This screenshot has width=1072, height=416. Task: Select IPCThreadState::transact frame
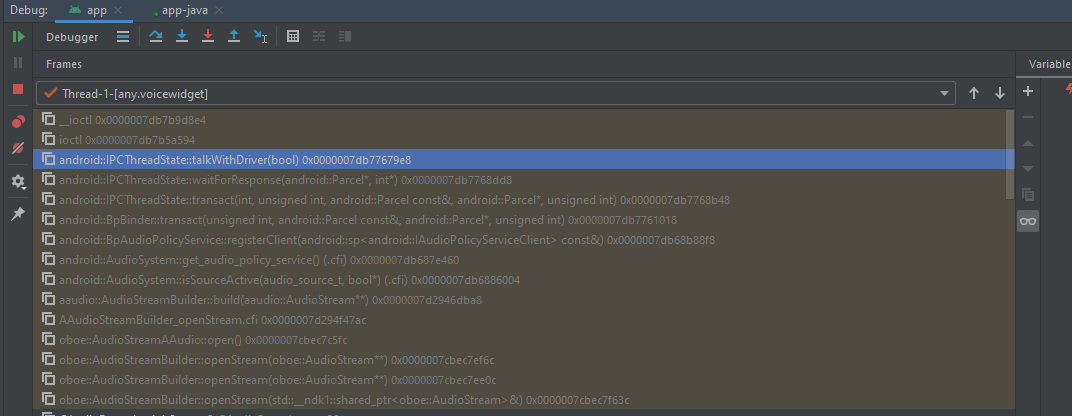tap(520, 200)
